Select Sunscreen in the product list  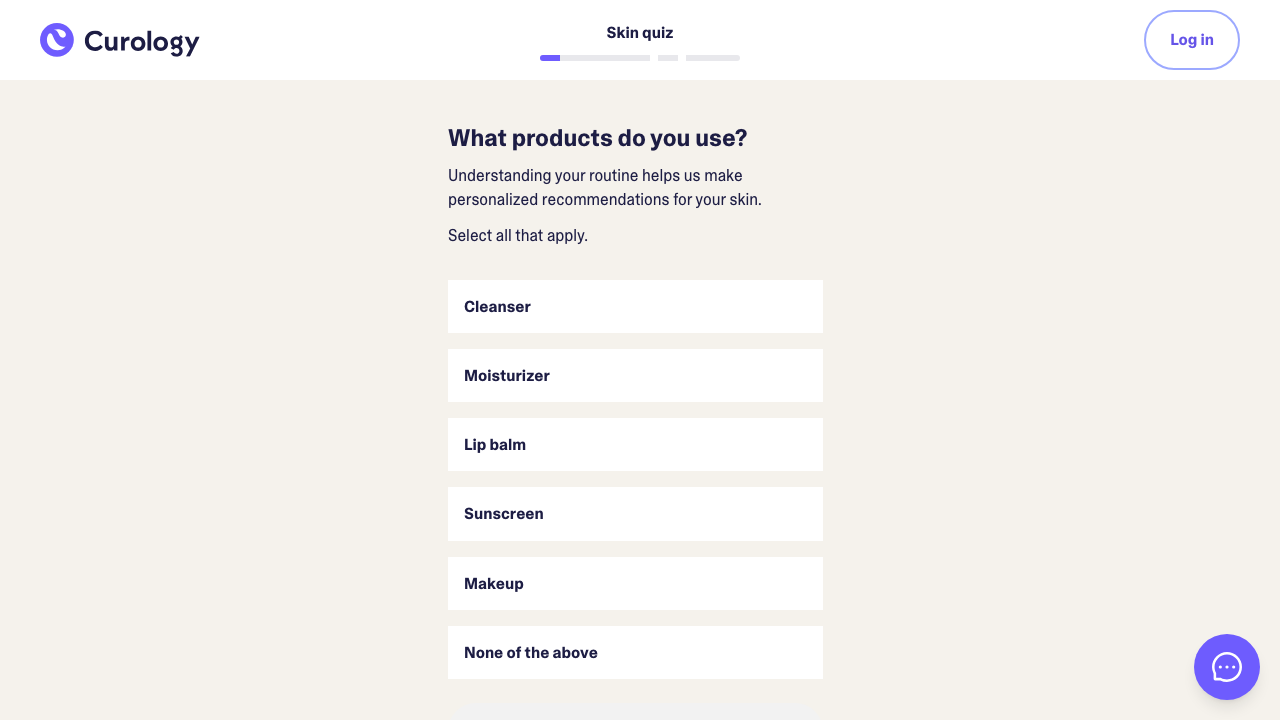click(x=635, y=514)
